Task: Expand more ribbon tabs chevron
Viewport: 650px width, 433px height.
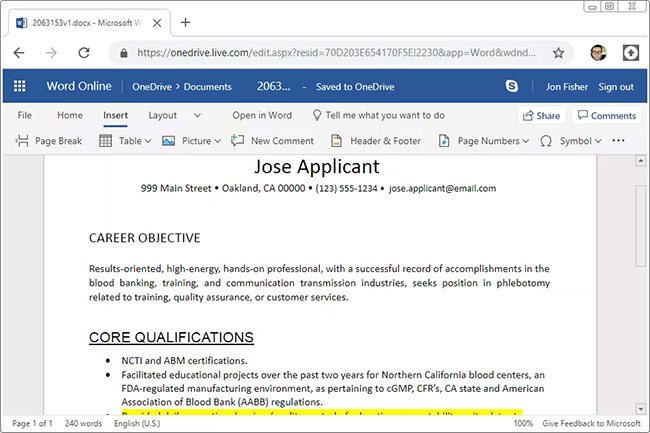Action: pyautogui.click(x=197, y=116)
